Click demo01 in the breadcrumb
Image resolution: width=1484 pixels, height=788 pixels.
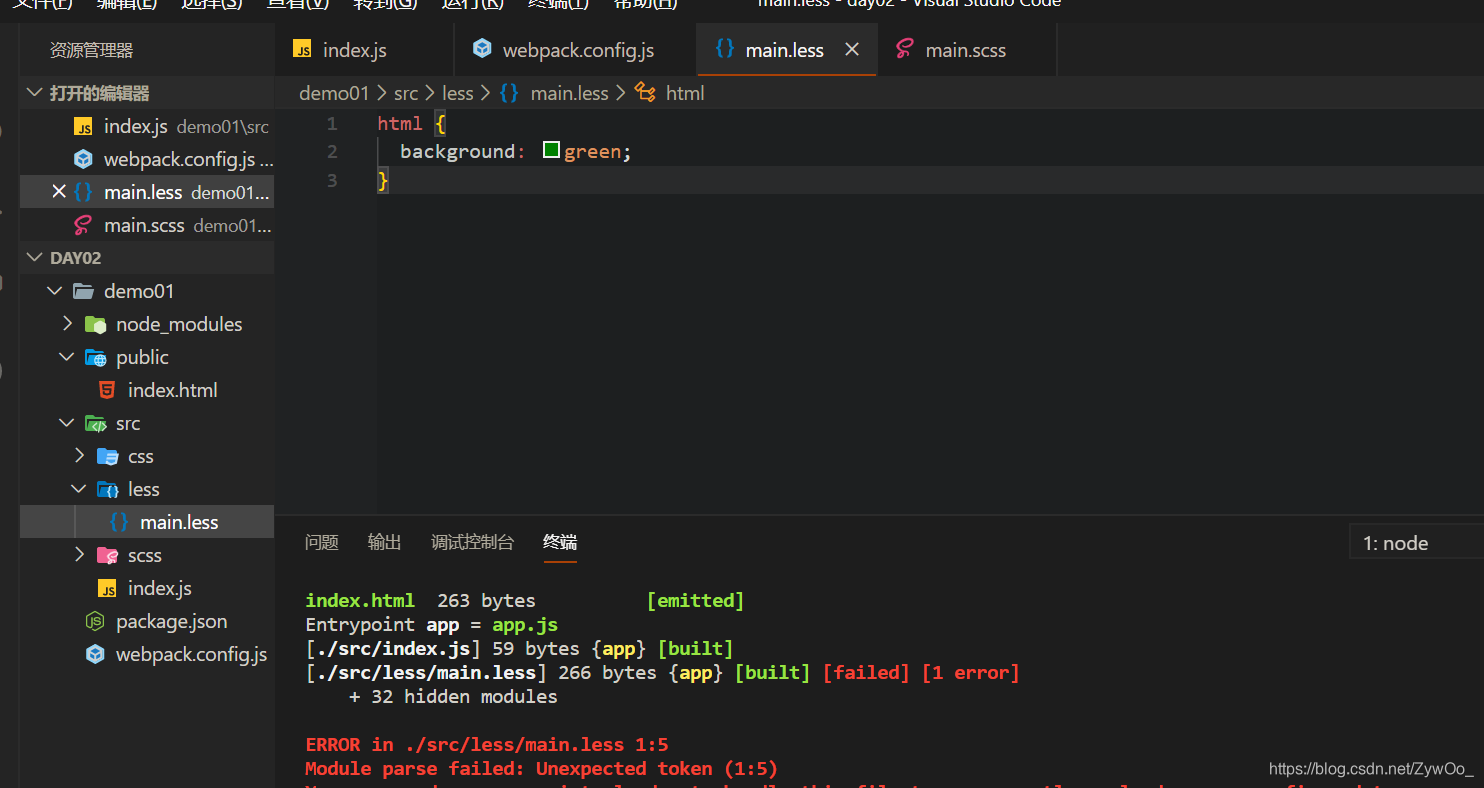[334, 93]
